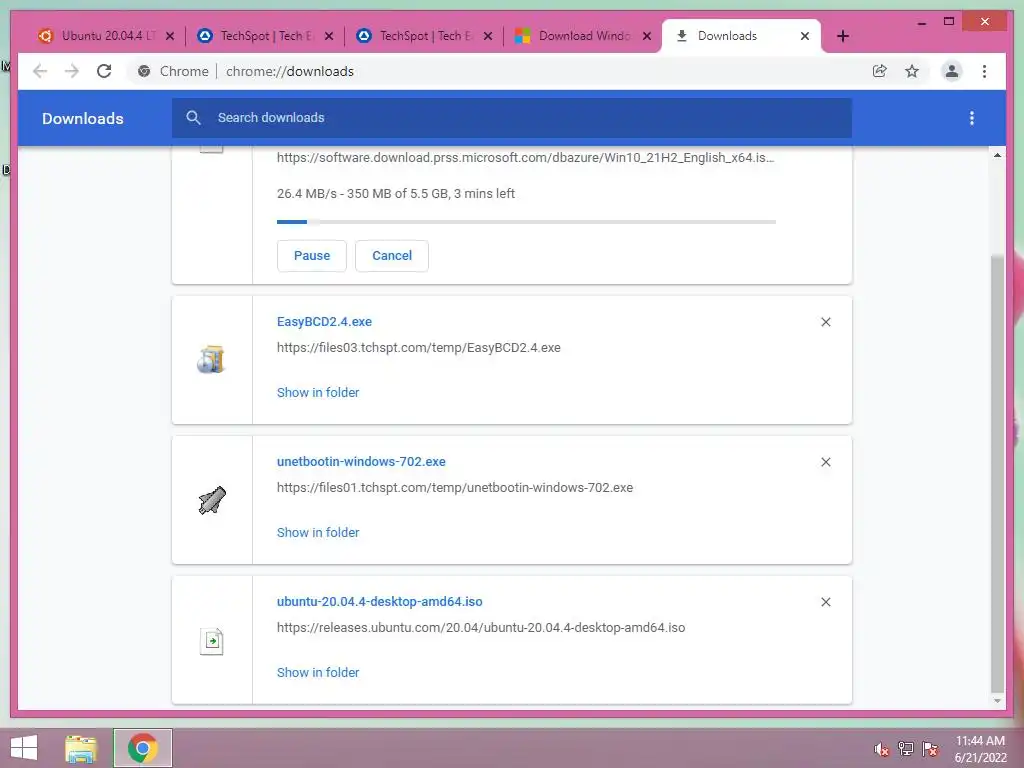
Task: Reload the downloads page
Action: (104, 71)
